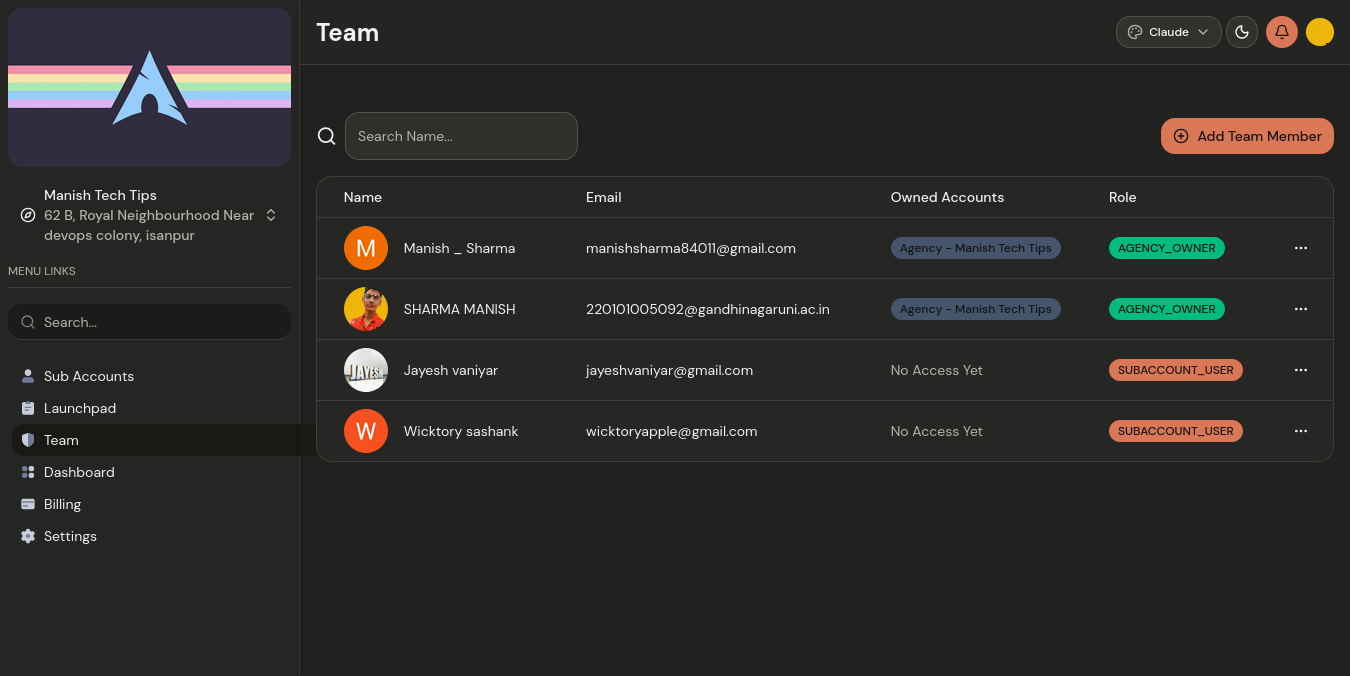
Task: Click the magnifier icon beside Search Name
Action: pyautogui.click(x=326, y=136)
